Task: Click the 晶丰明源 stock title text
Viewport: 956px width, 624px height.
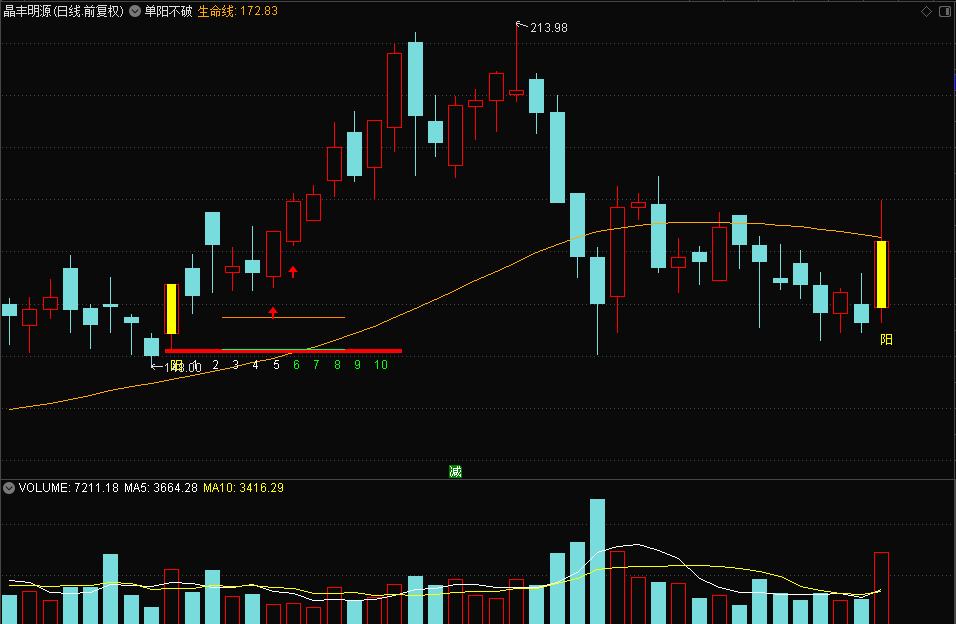Action: coord(27,11)
